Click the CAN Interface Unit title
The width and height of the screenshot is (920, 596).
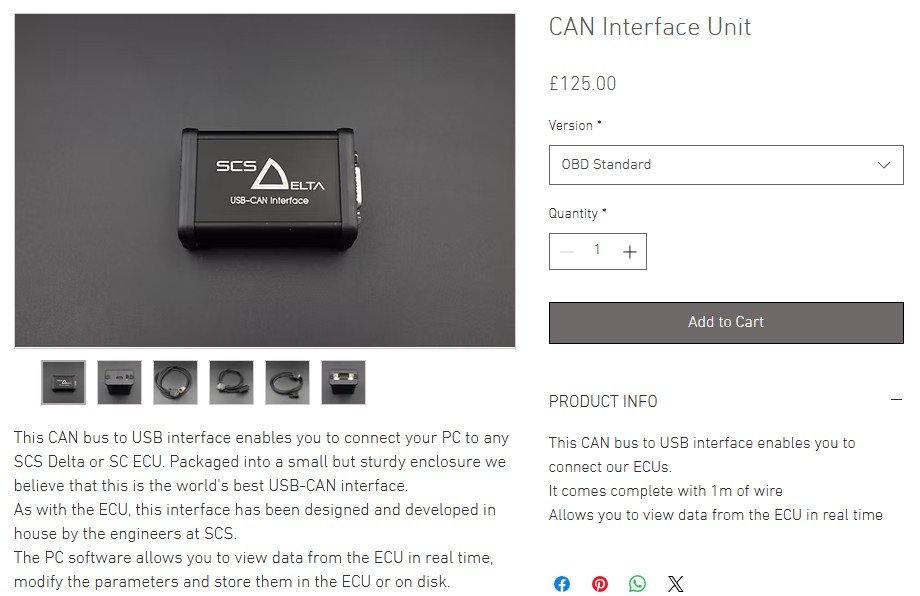[x=650, y=27]
